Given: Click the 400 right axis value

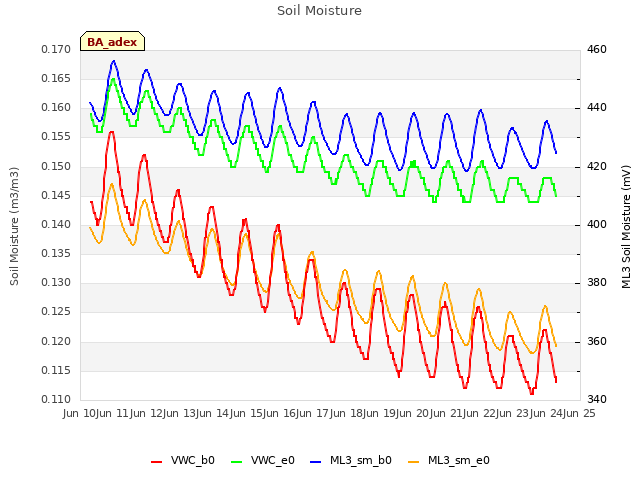Looking at the screenshot, I should (x=597, y=224).
